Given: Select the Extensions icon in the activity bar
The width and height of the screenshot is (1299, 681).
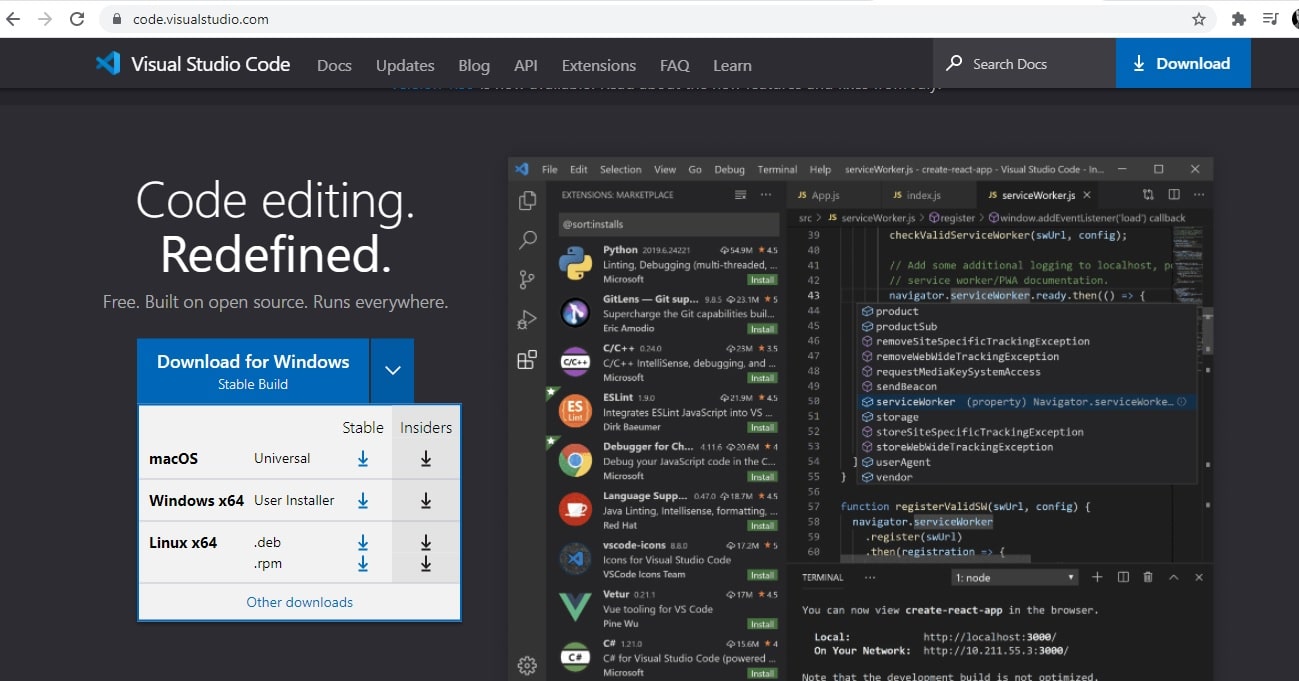Looking at the screenshot, I should pos(527,360).
